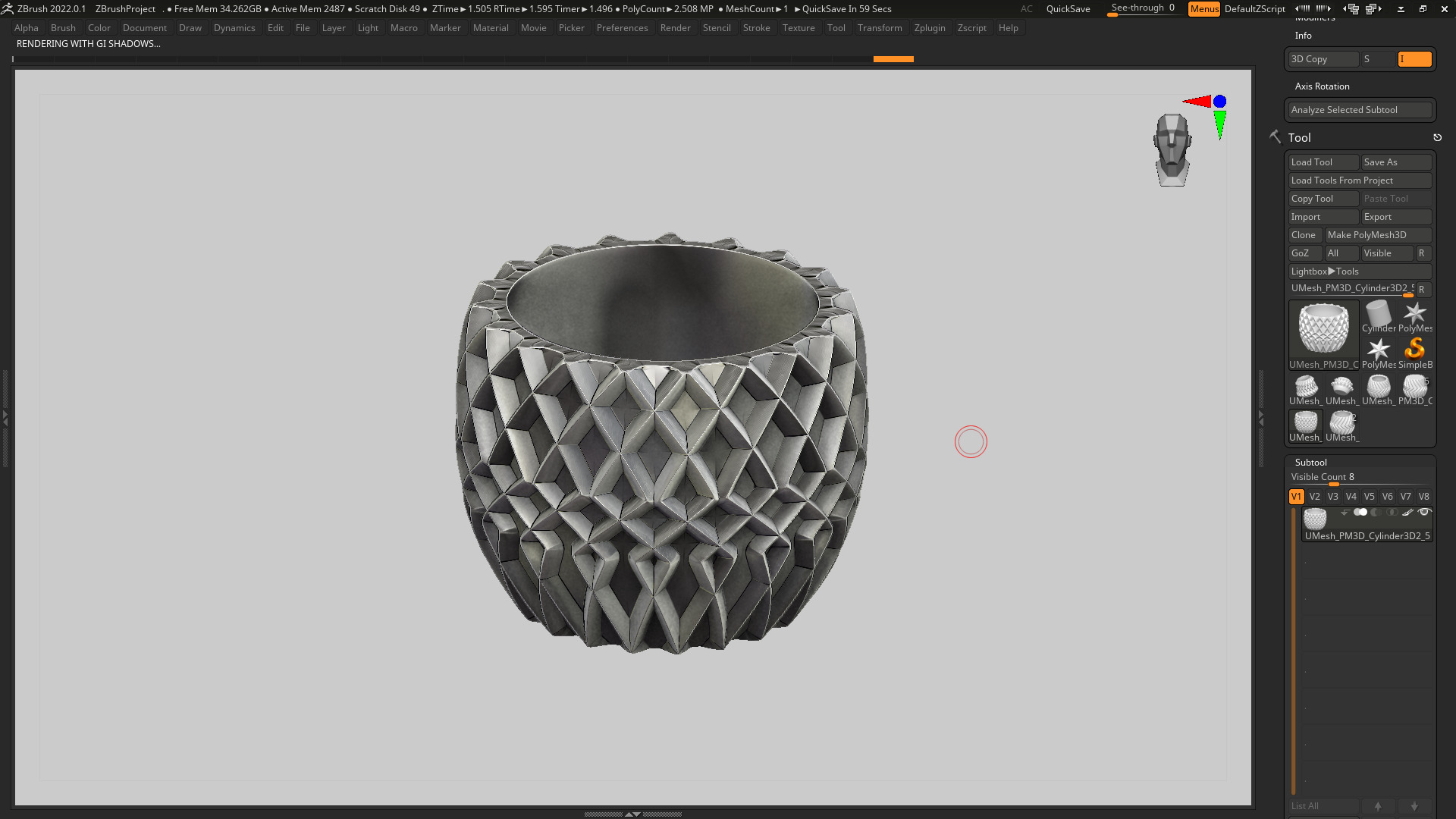This screenshot has width=1456, height=819.
Task: Click Make PolyMesh3D button
Action: pos(1378,235)
